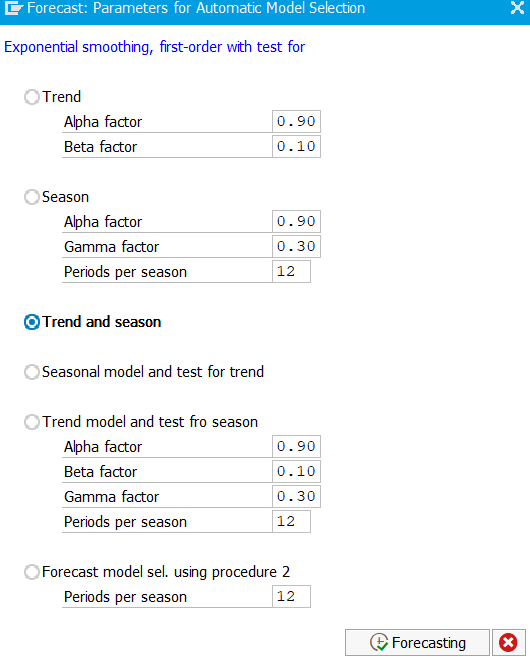Click the Alpha factor field under Season
The width and height of the screenshot is (530, 661).
point(296,221)
